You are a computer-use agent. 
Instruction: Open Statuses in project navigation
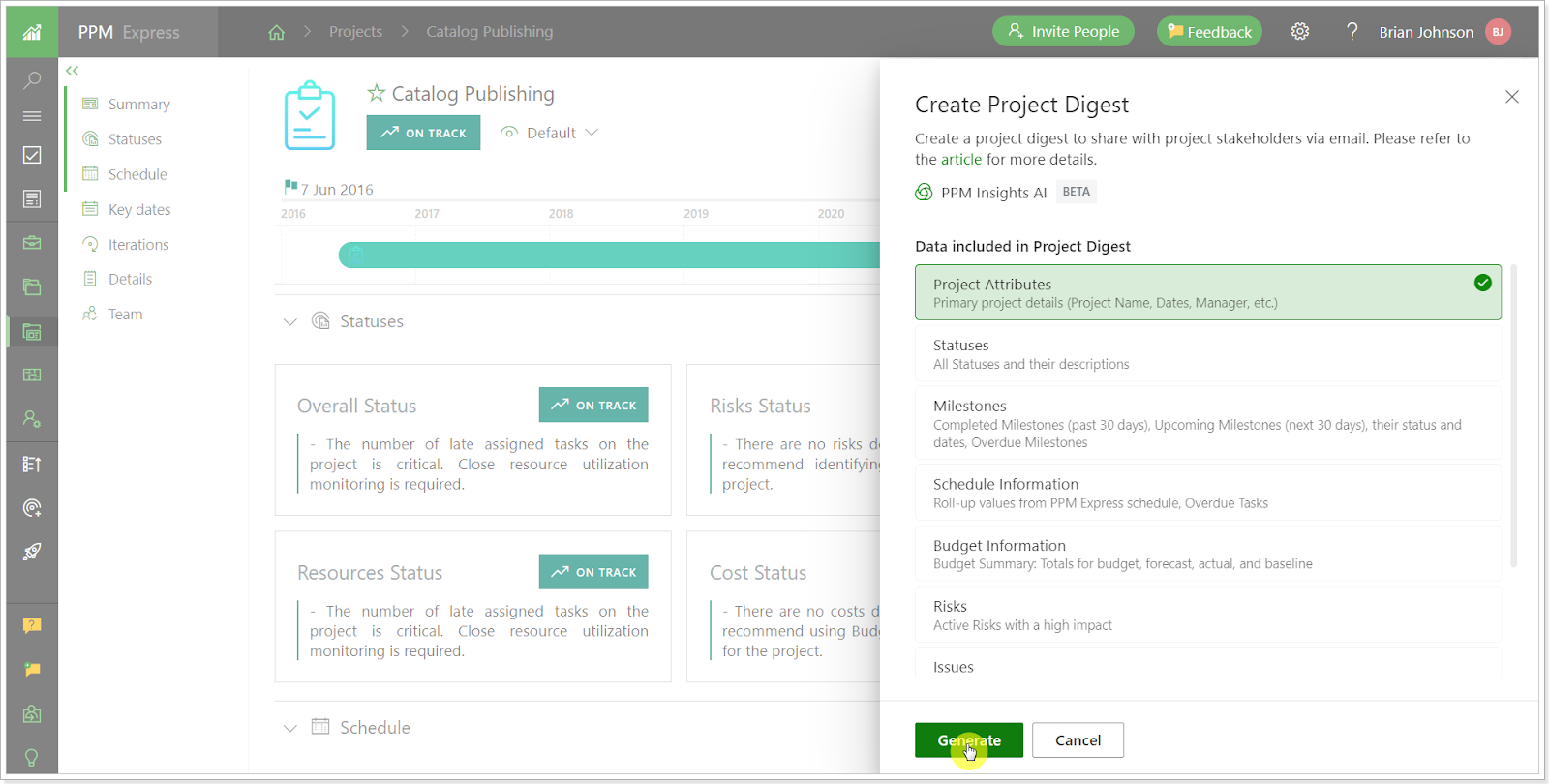point(135,139)
